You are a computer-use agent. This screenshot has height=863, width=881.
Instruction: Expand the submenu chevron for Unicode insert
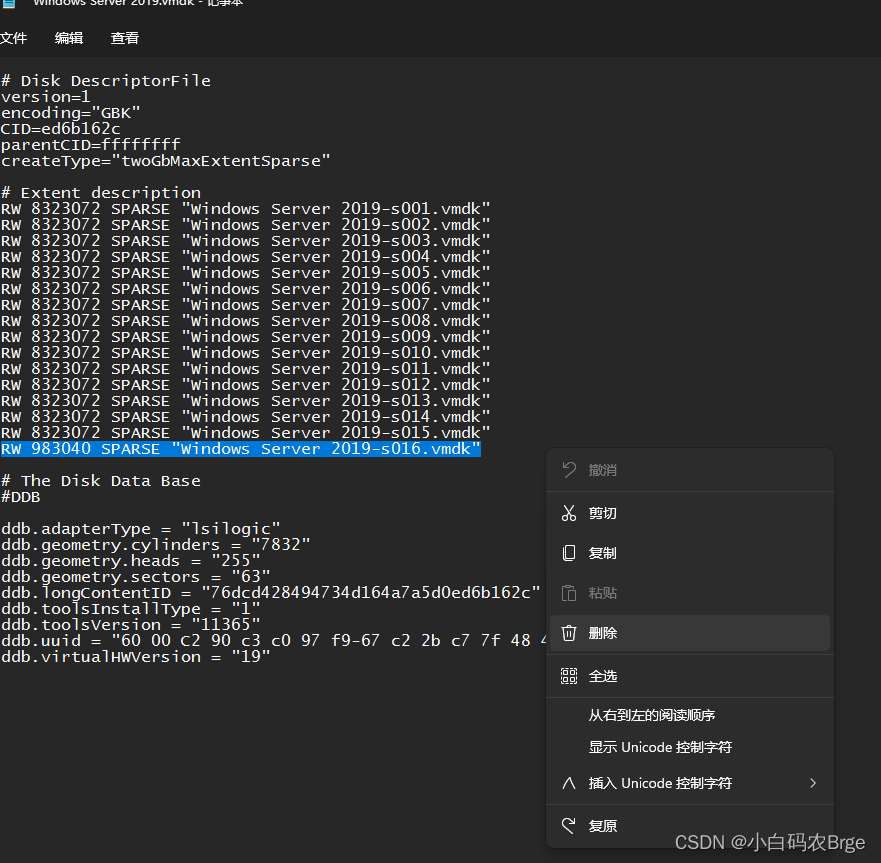[x=813, y=783]
